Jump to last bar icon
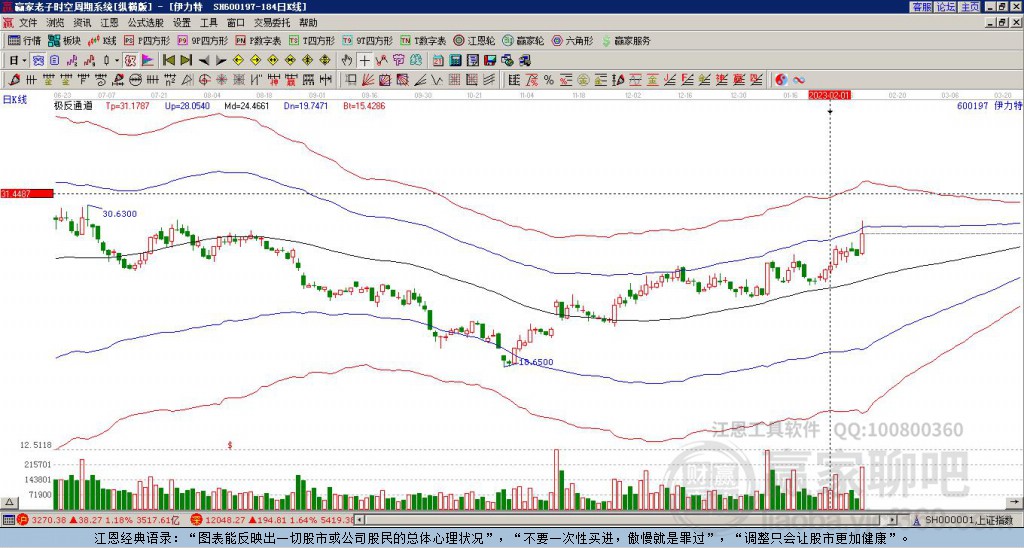Screen dimensions: 1024x548 186,61
